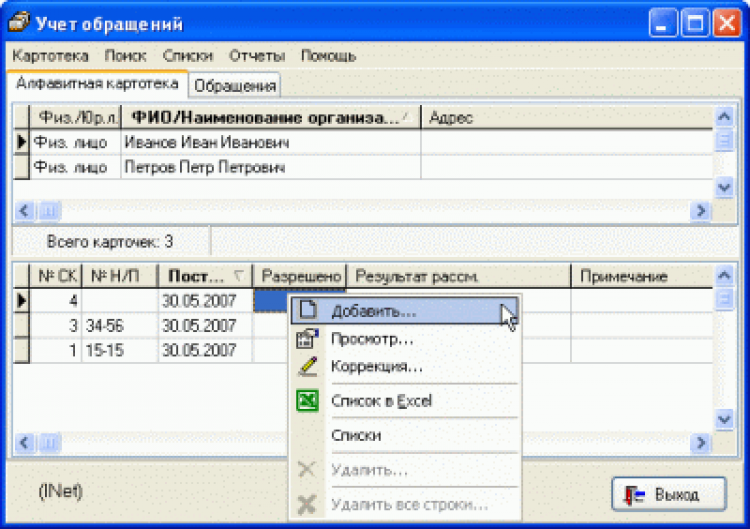Sort by ФИО/Наименование организации column header
The width and height of the screenshot is (750, 529).
coord(267,118)
